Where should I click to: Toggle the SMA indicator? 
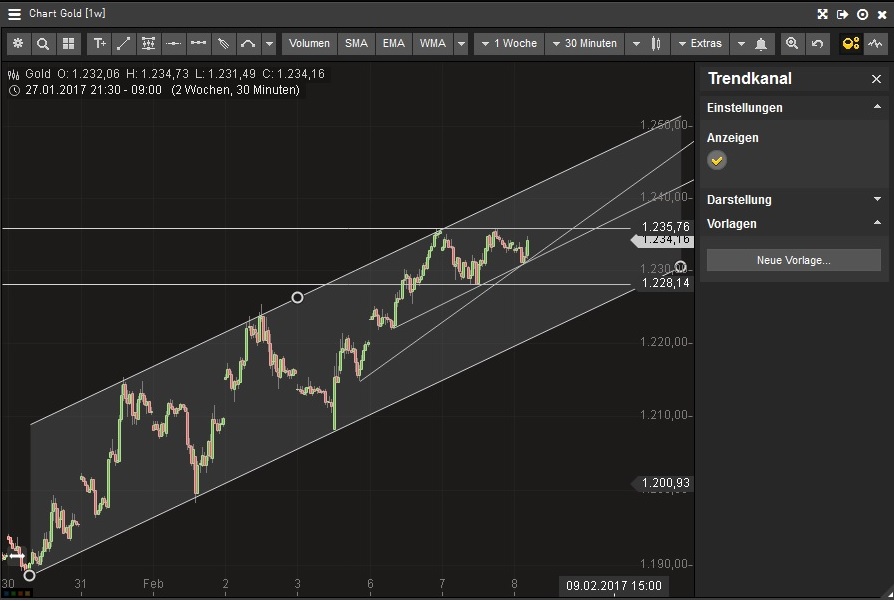click(356, 44)
